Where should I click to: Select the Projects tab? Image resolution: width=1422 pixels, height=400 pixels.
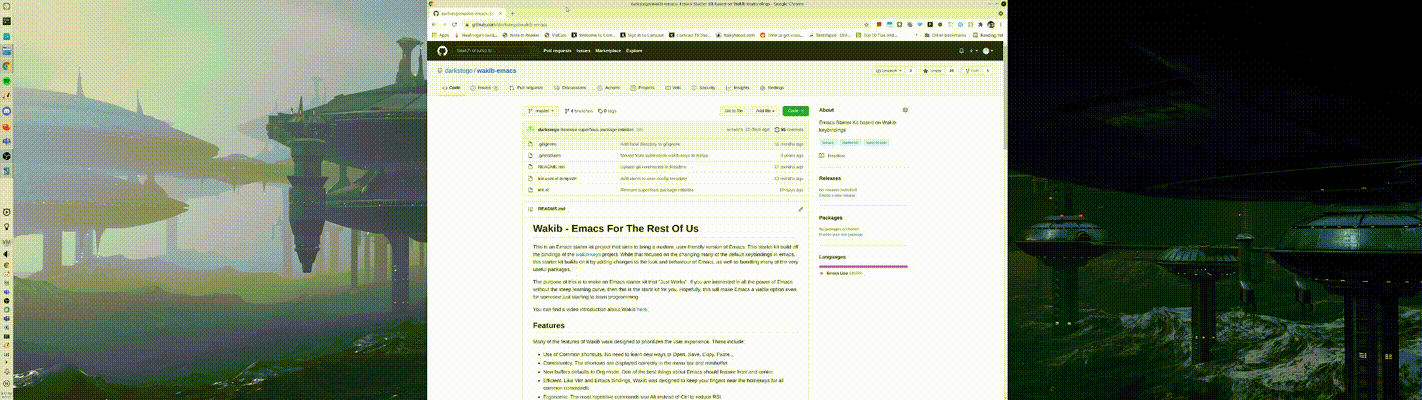(x=642, y=87)
